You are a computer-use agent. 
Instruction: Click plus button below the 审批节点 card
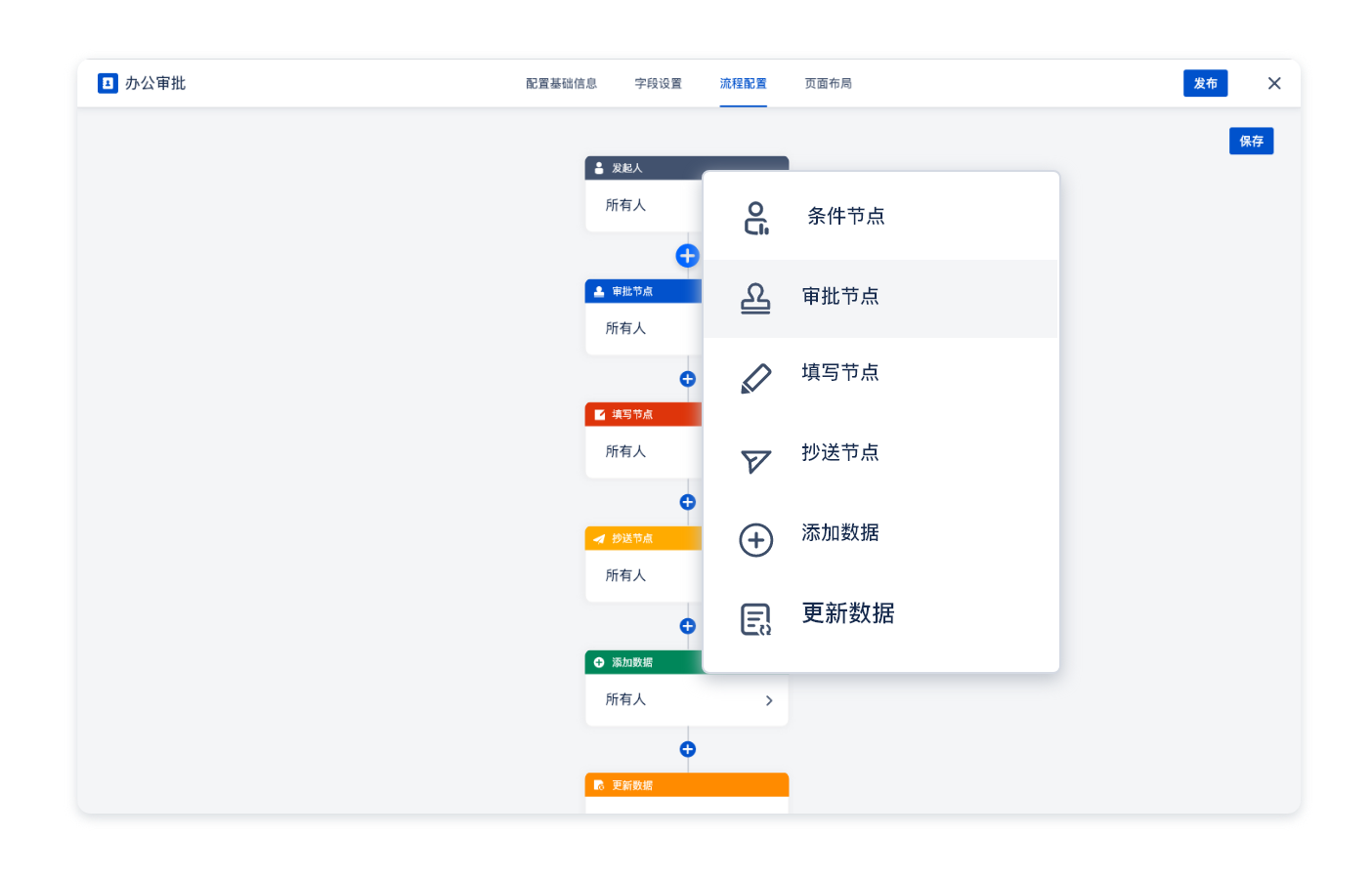pos(687,379)
